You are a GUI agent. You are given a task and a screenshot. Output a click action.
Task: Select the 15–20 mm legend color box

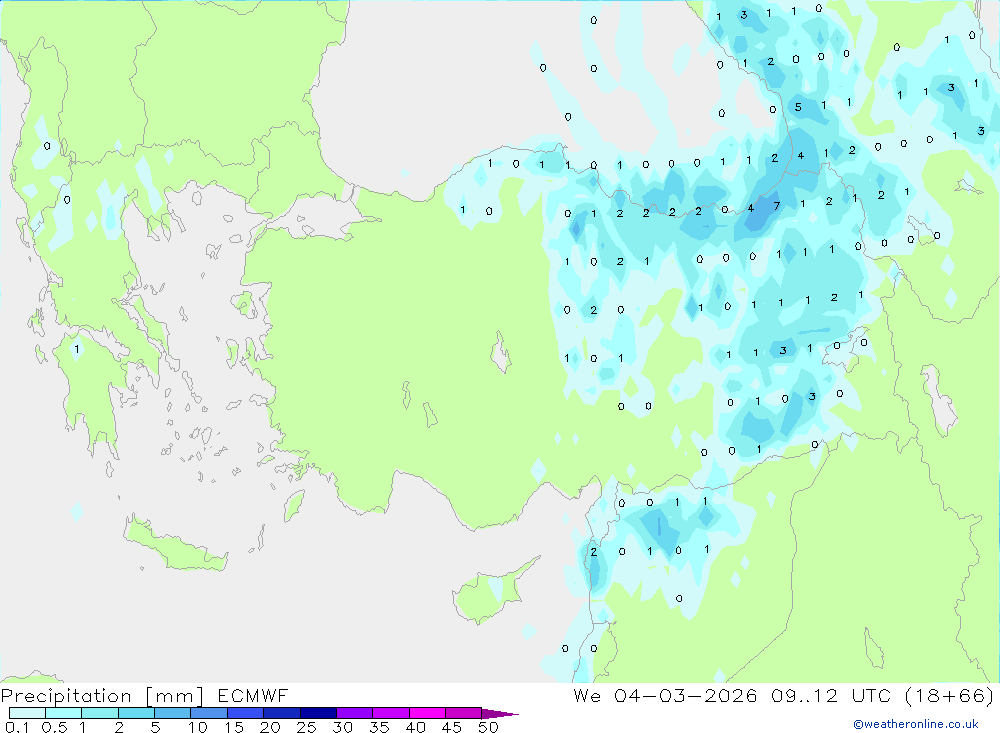[x=245, y=713]
